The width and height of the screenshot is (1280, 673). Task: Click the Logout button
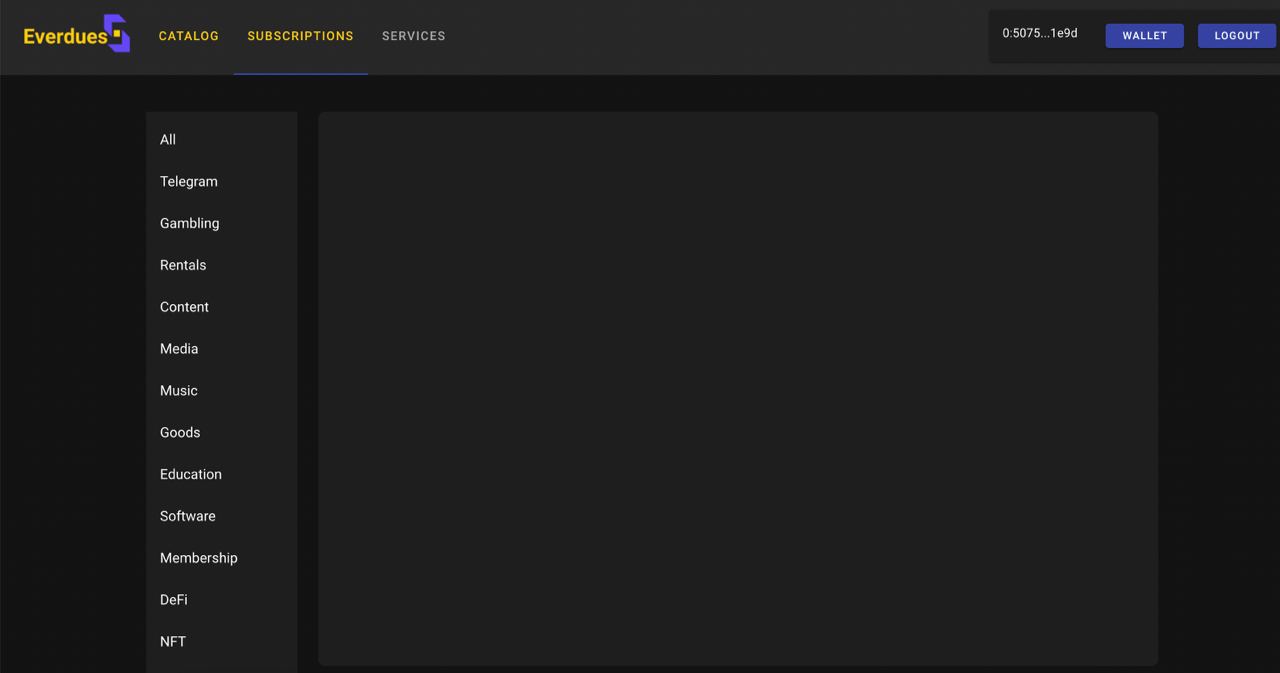click(1236, 36)
